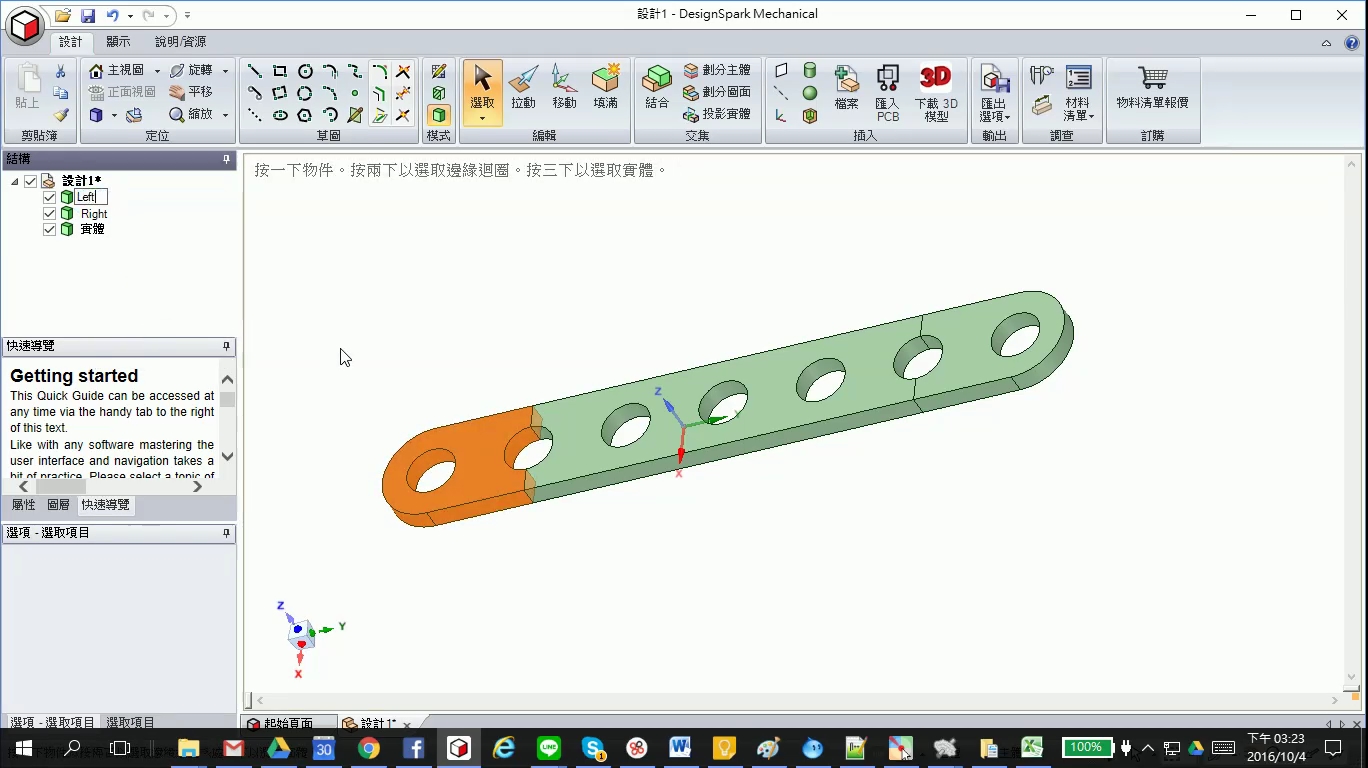Image resolution: width=1368 pixels, height=768 pixels.
Task: Open the 縮放 dropdown arrow
Action: [225, 115]
